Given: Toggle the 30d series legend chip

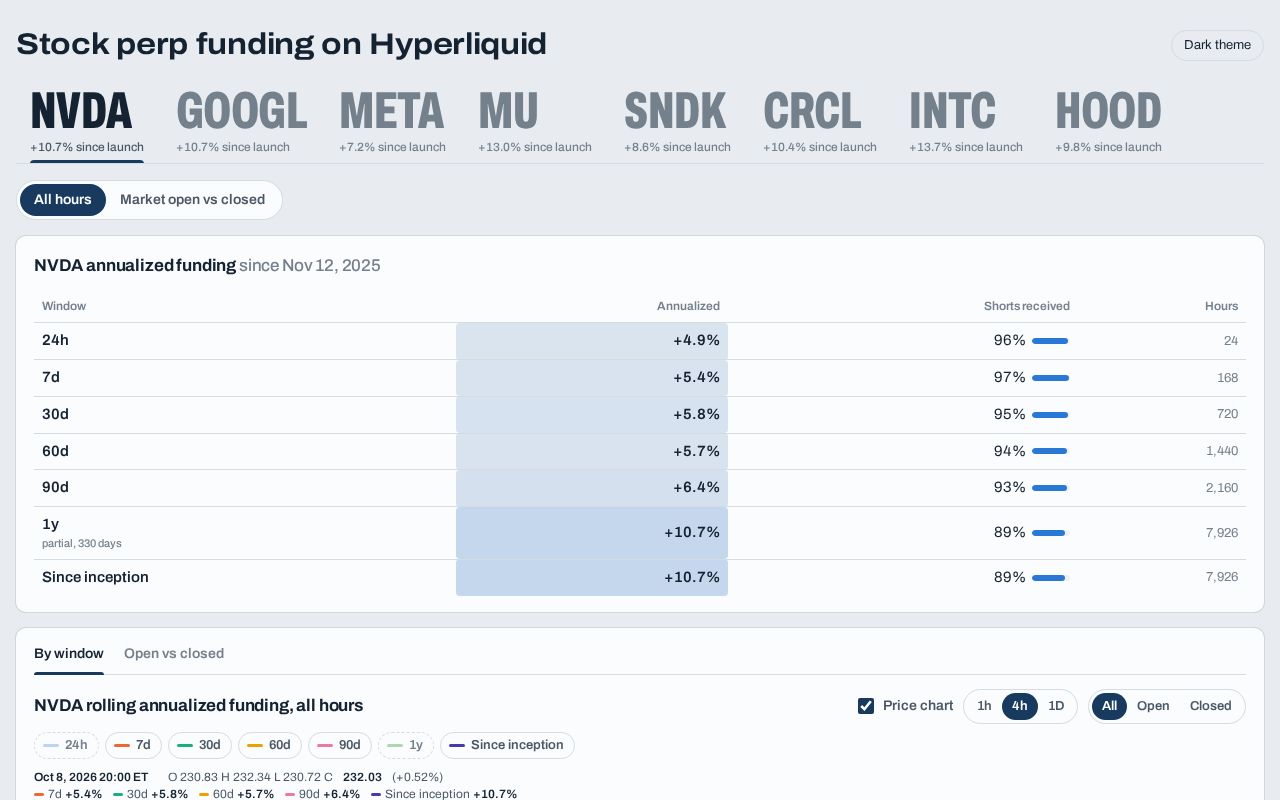Looking at the screenshot, I should (x=200, y=745).
